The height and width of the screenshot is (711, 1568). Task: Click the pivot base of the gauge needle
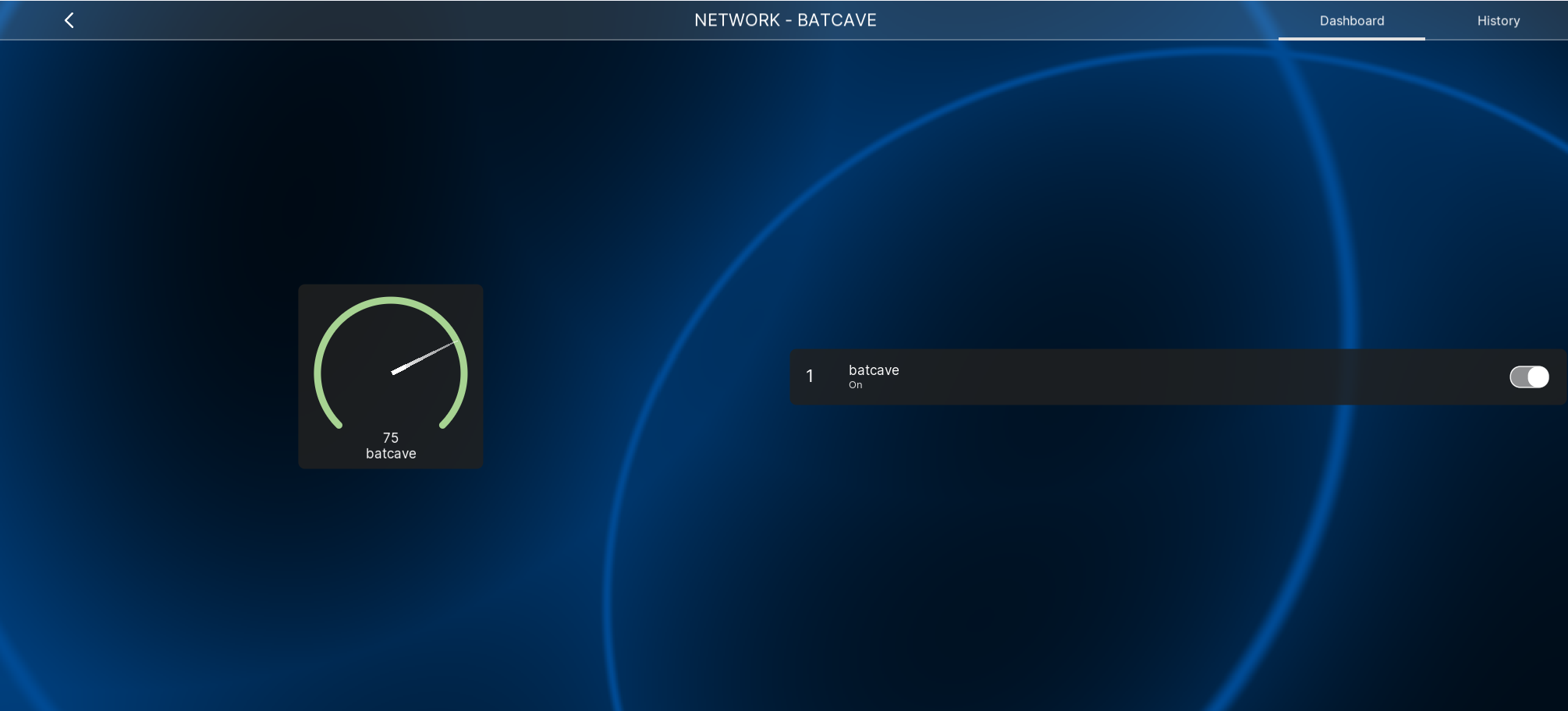tap(394, 372)
